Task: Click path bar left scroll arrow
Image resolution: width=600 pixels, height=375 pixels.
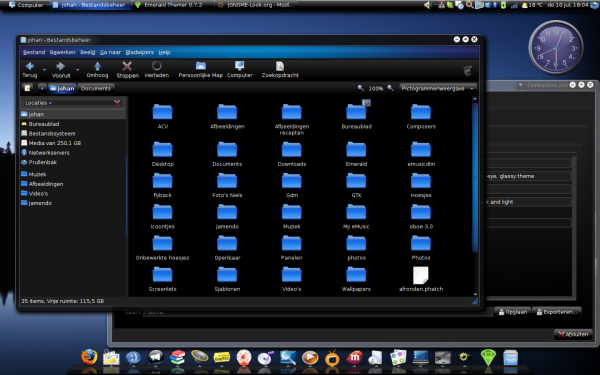Action: [42, 88]
